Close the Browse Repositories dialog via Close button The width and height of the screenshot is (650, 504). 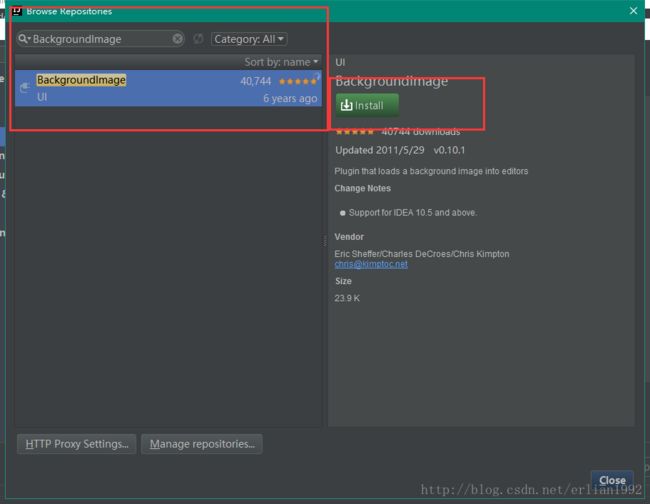pyautogui.click(x=612, y=480)
